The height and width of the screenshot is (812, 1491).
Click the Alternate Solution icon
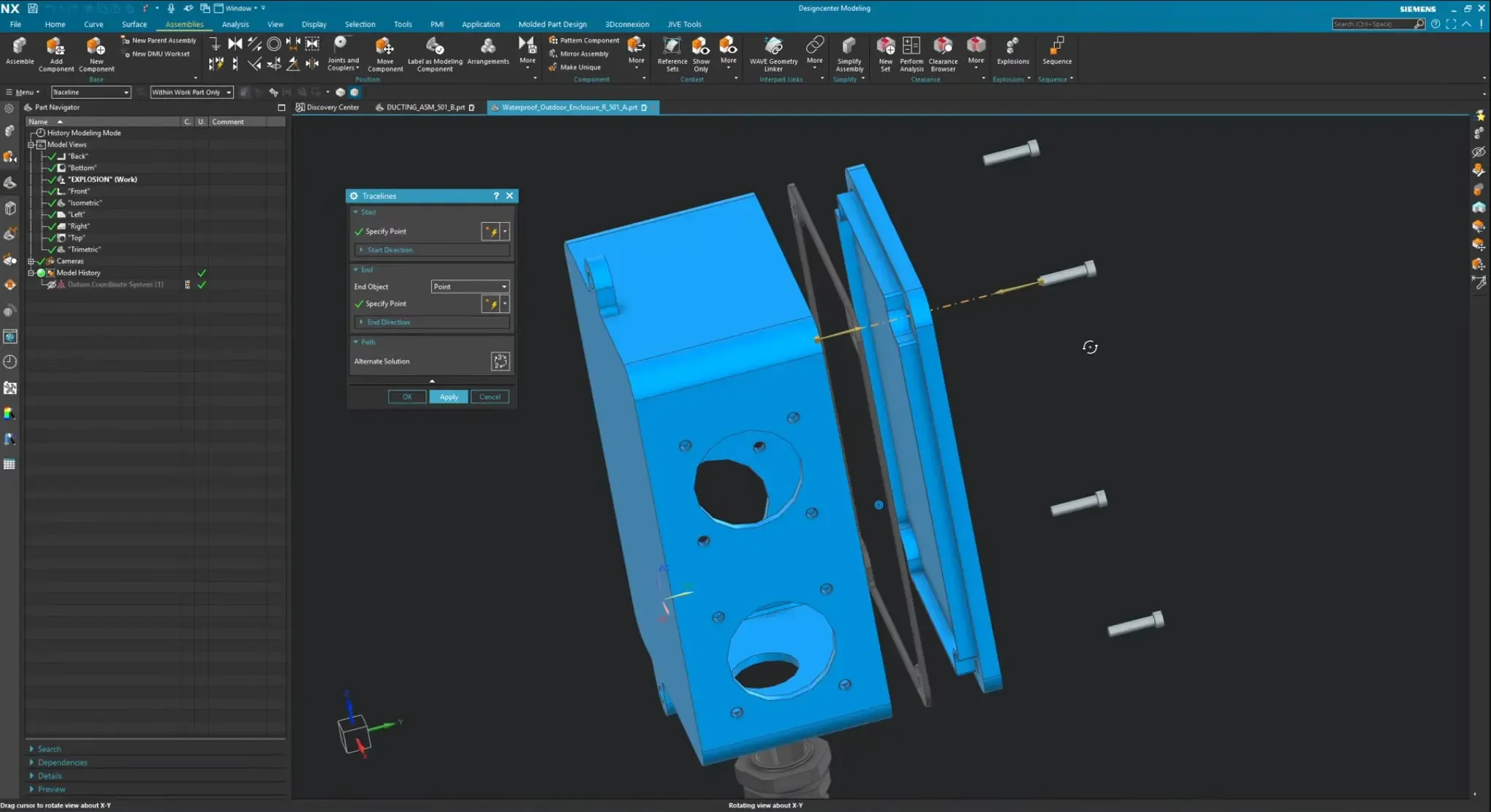(x=500, y=361)
